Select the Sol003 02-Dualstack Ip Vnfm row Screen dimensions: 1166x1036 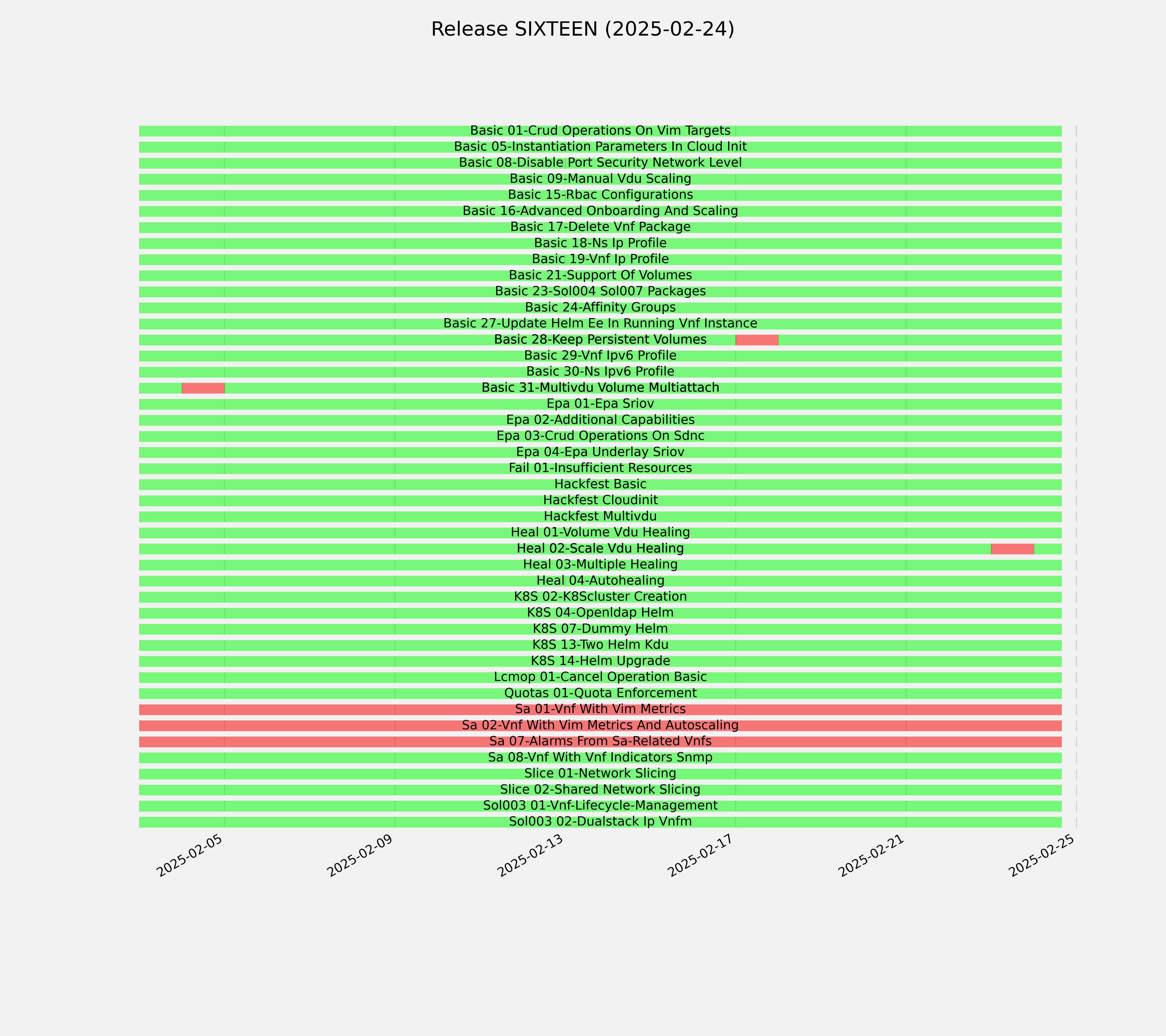pos(600,822)
